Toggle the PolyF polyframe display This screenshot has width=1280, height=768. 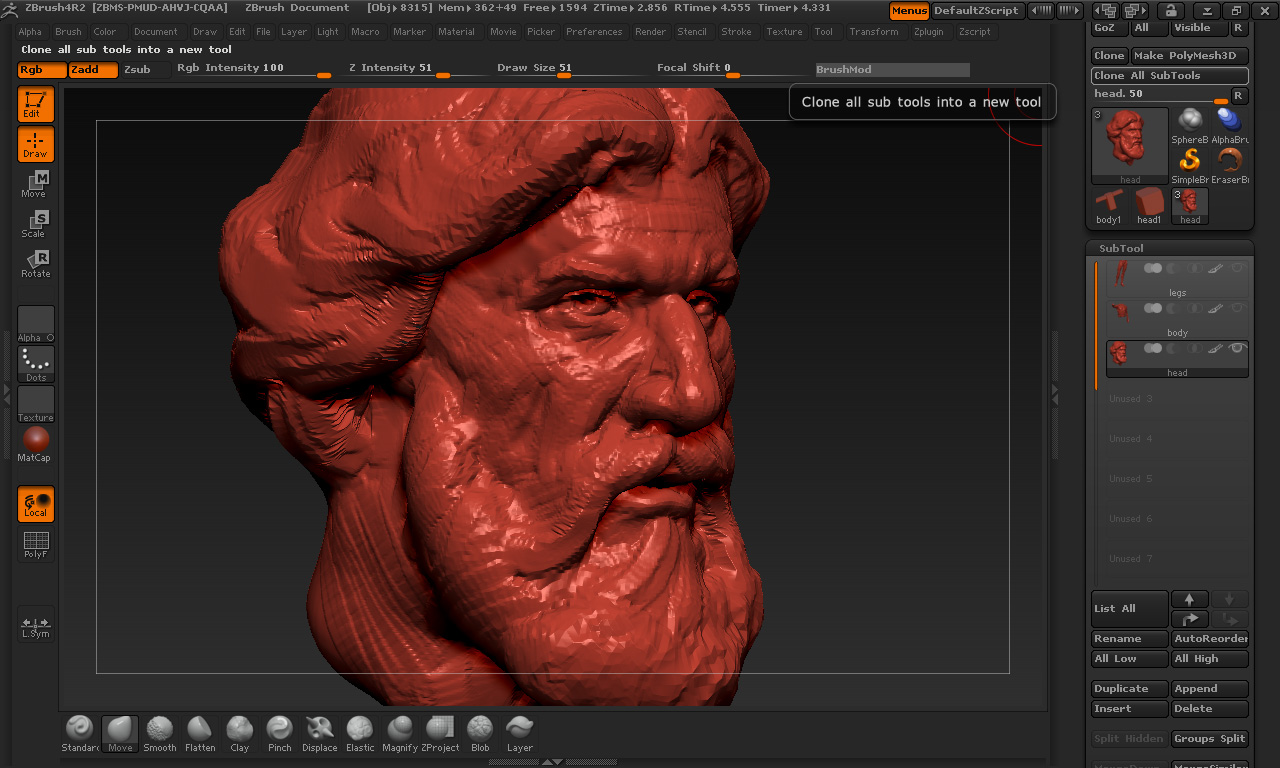pos(35,545)
